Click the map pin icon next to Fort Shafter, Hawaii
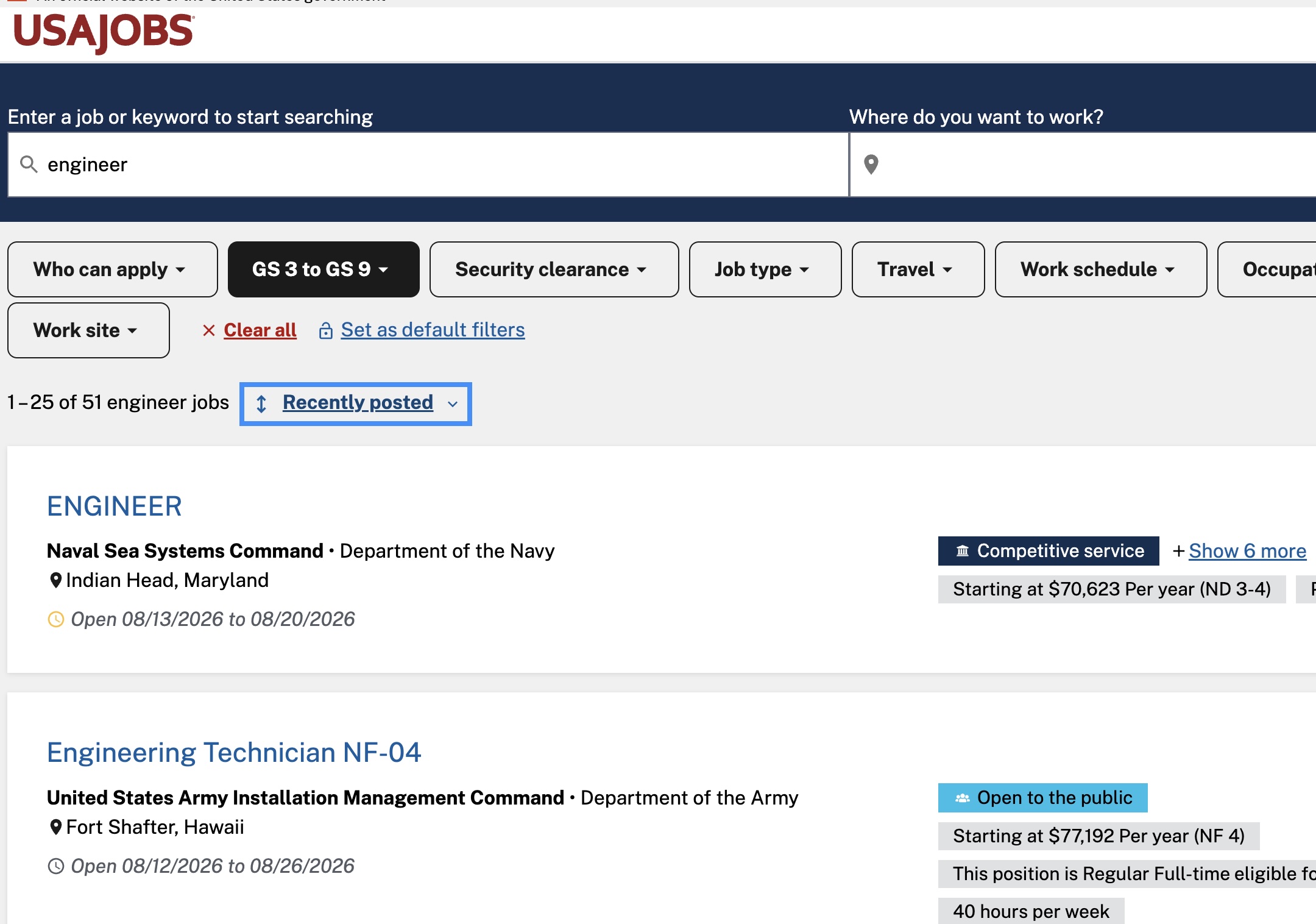Viewport: 1316px width, 924px height. tap(55, 827)
